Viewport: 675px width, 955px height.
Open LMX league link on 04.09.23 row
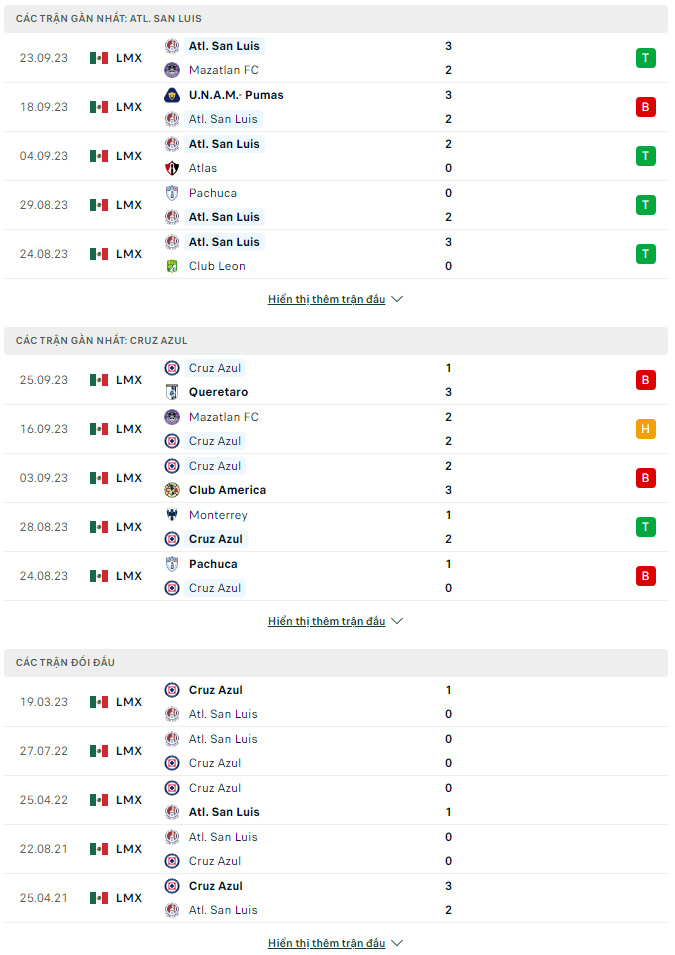129,156
